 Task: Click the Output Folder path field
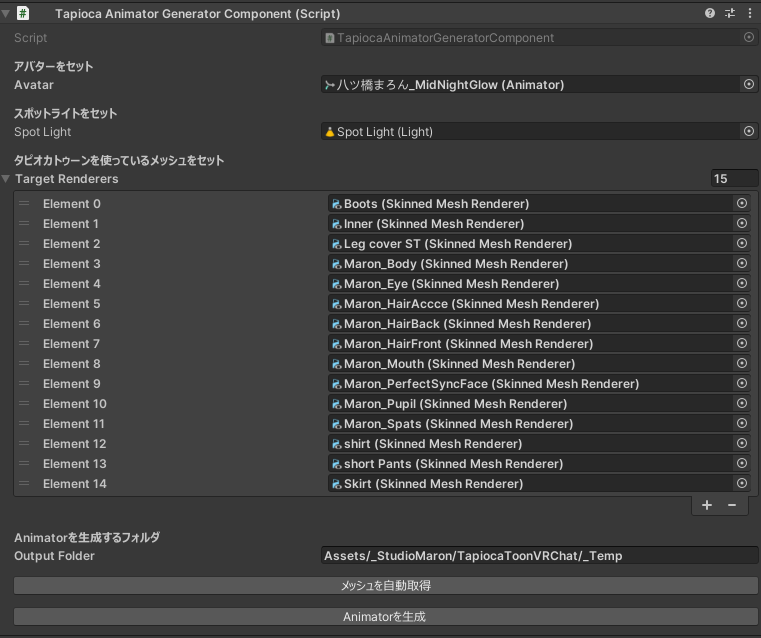(x=540, y=556)
